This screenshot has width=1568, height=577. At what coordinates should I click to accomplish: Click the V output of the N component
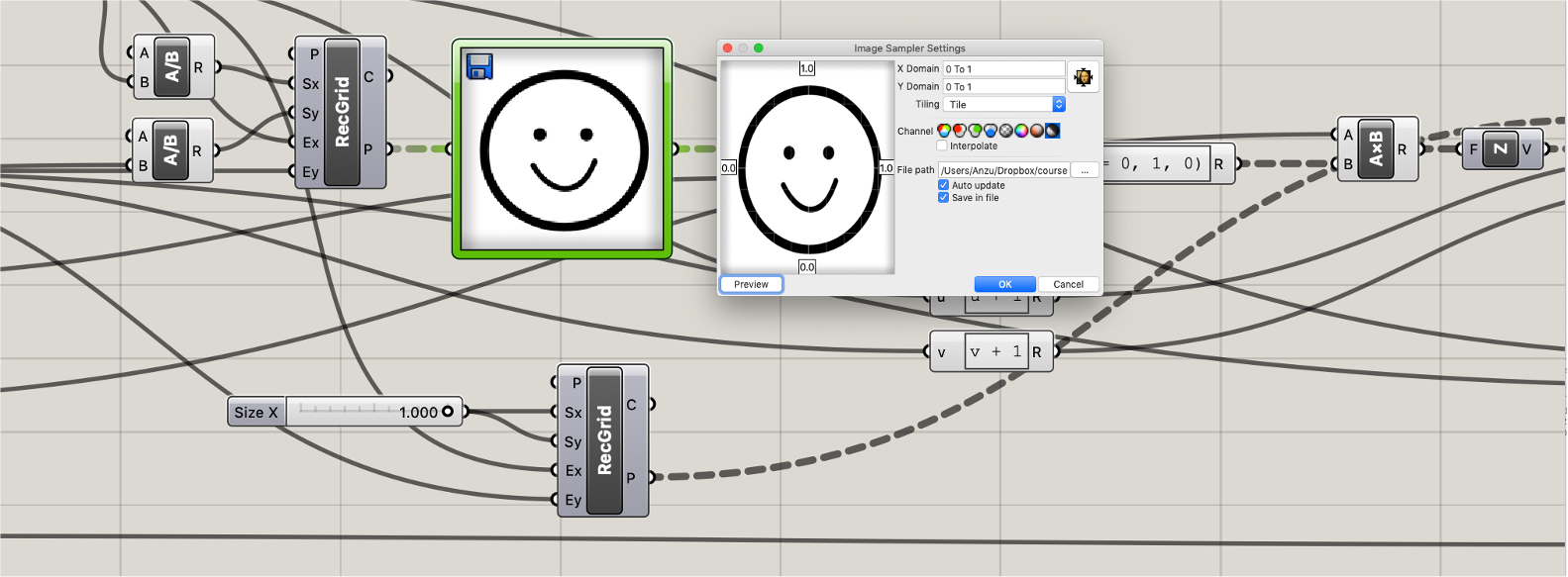pos(1526,149)
